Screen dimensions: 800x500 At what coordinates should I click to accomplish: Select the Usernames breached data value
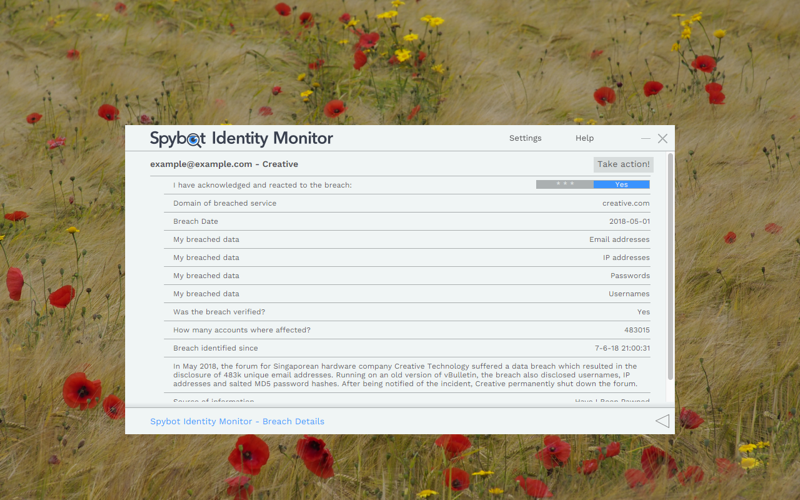tap(629, 294)
